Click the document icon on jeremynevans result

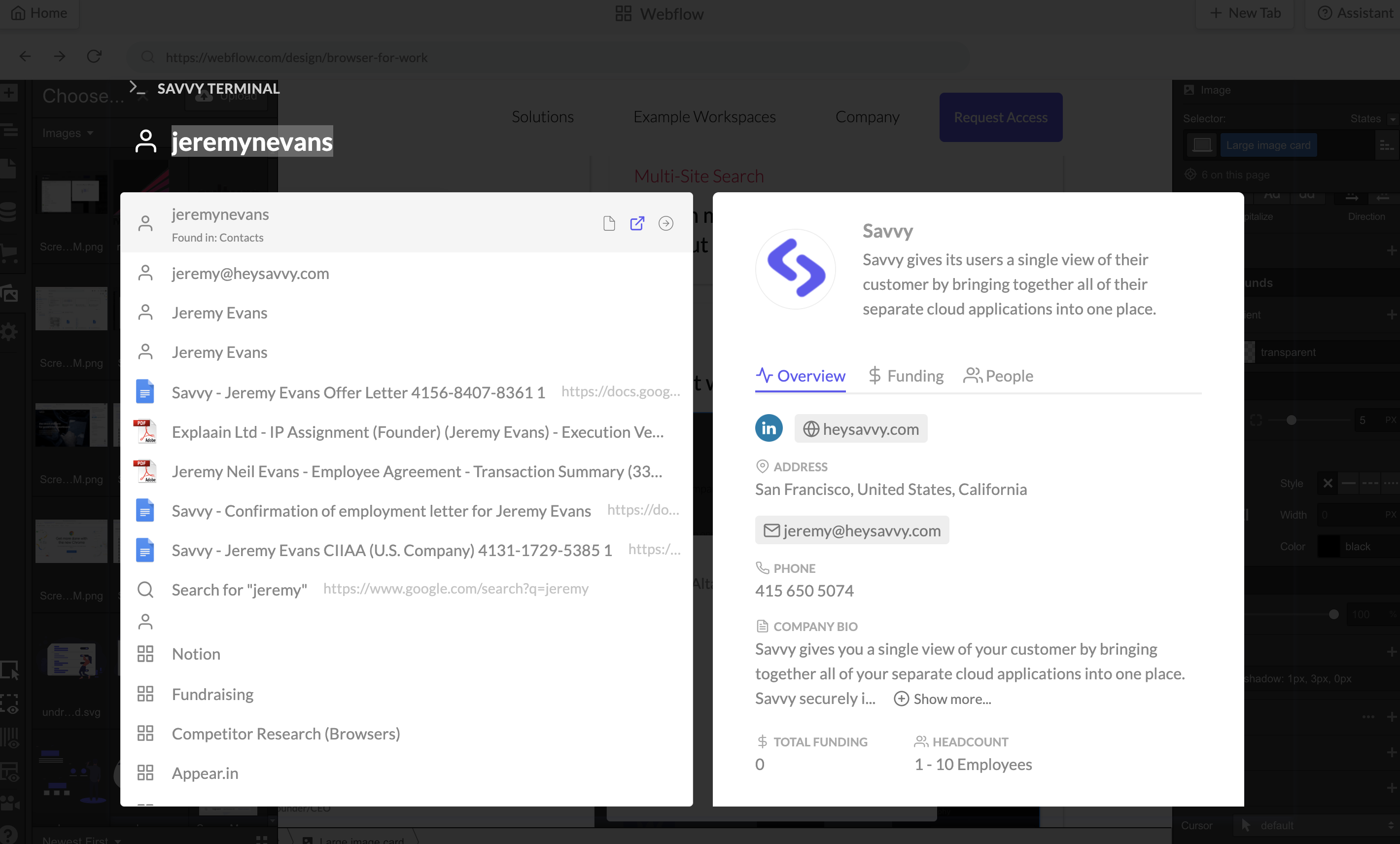click(x=608, y=223)
